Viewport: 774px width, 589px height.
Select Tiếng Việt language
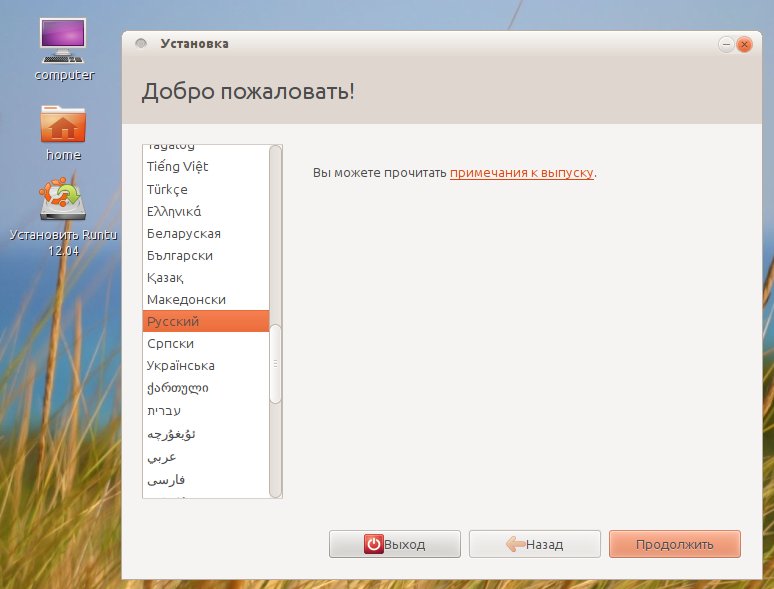[206, 167]
